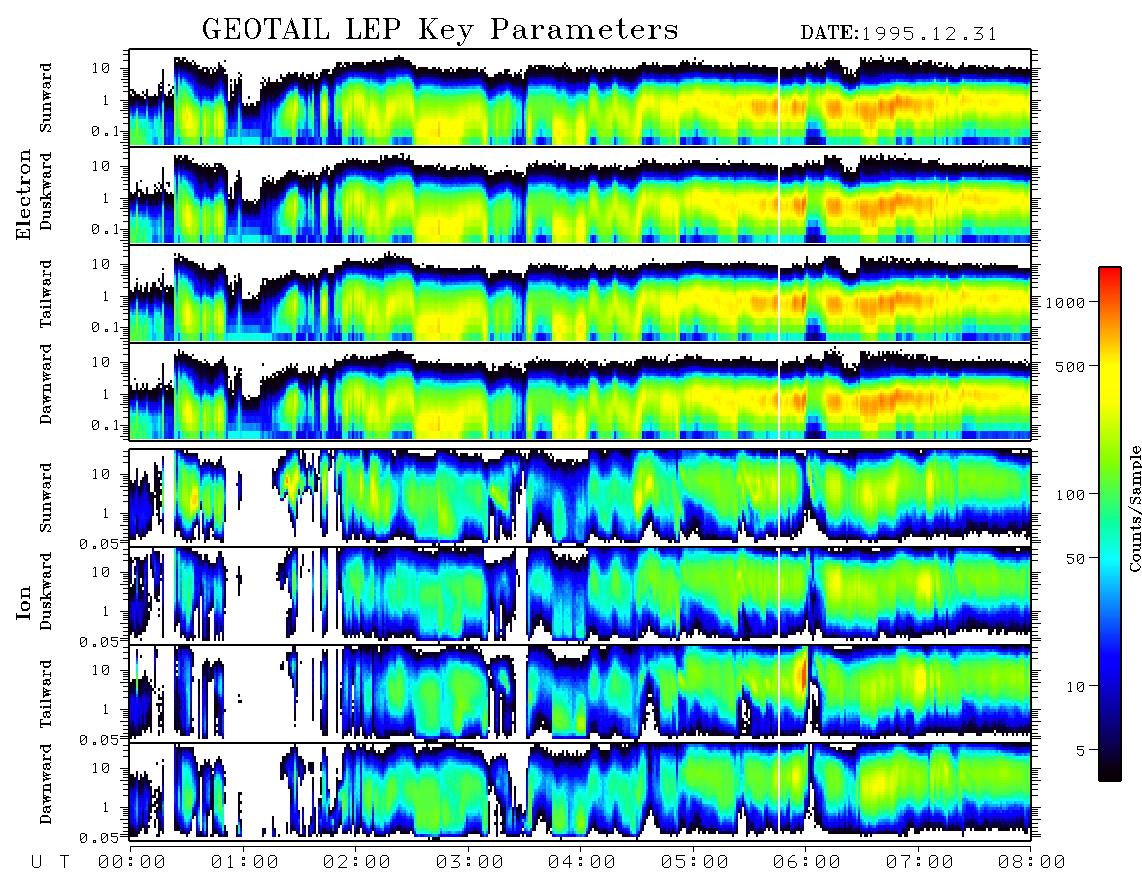1142x880 pixels.
Task: Click the 1000 colorbar tick label
Action: pyautogui.click(x=1065, y=303)
